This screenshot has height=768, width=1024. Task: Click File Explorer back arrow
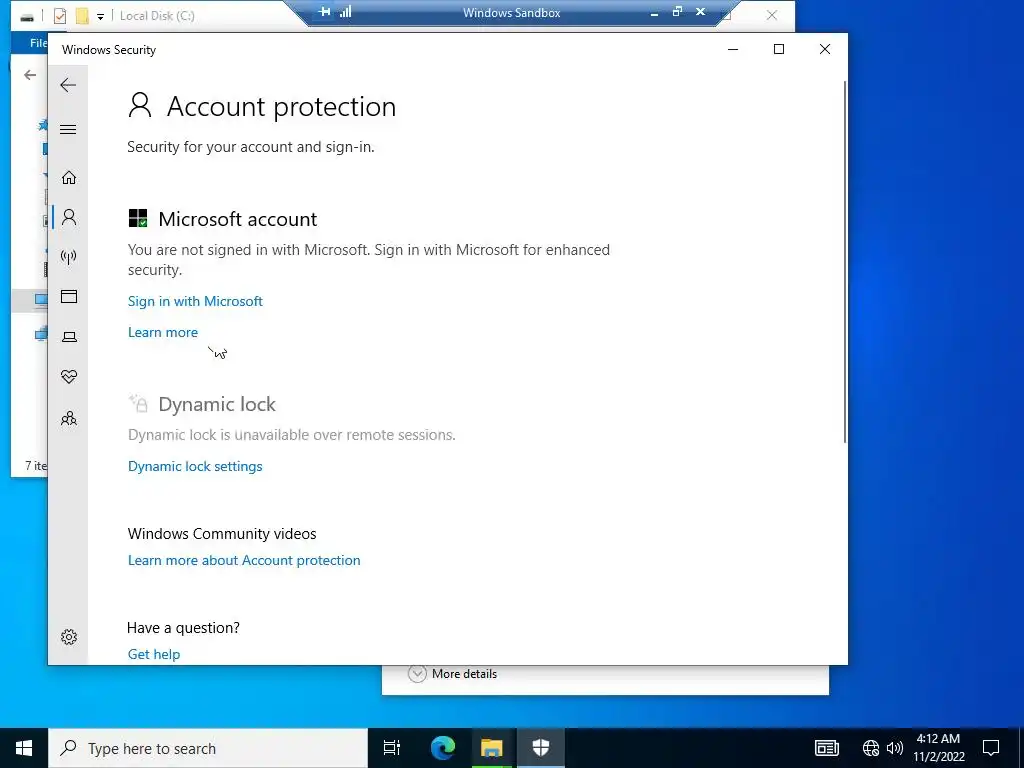point(30,75)
